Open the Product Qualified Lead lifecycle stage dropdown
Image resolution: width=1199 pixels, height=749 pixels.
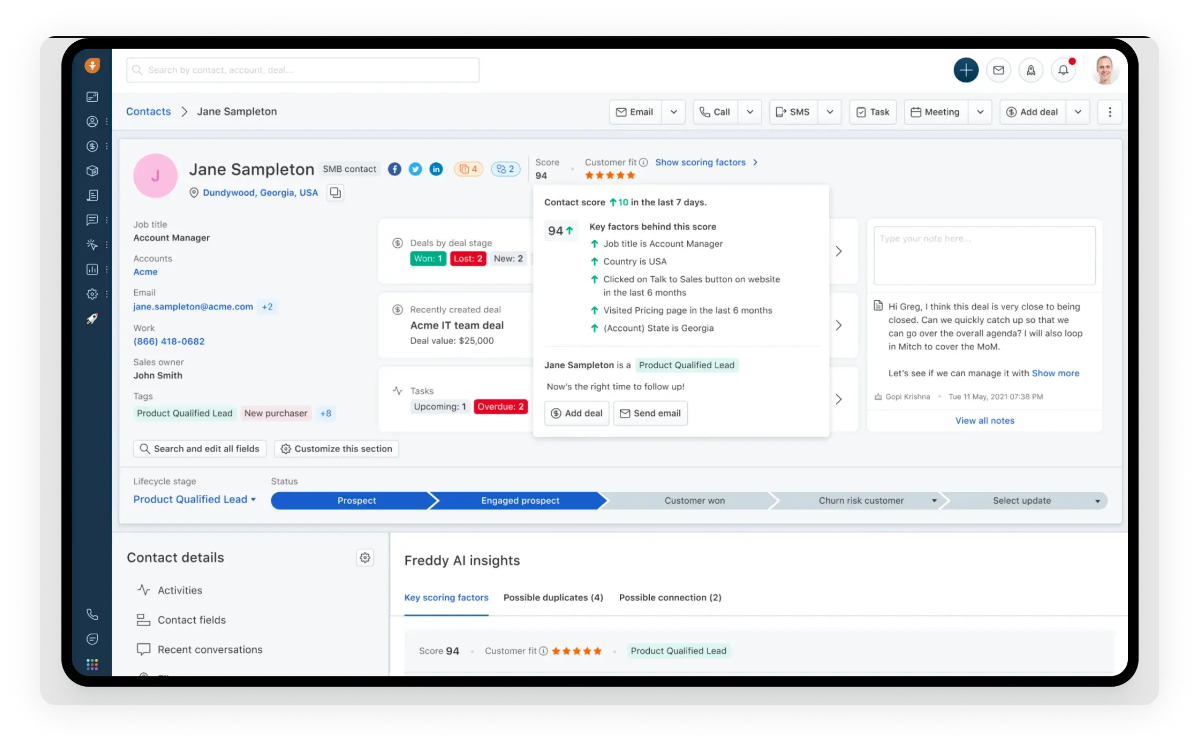(194, 500)
